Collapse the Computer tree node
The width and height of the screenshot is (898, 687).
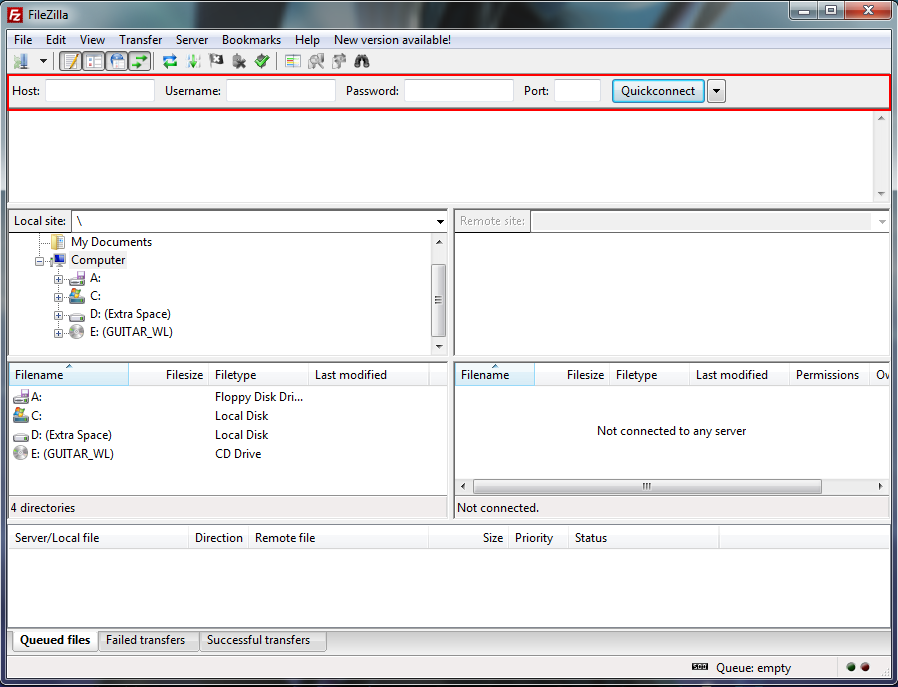(x=40, y=261)
